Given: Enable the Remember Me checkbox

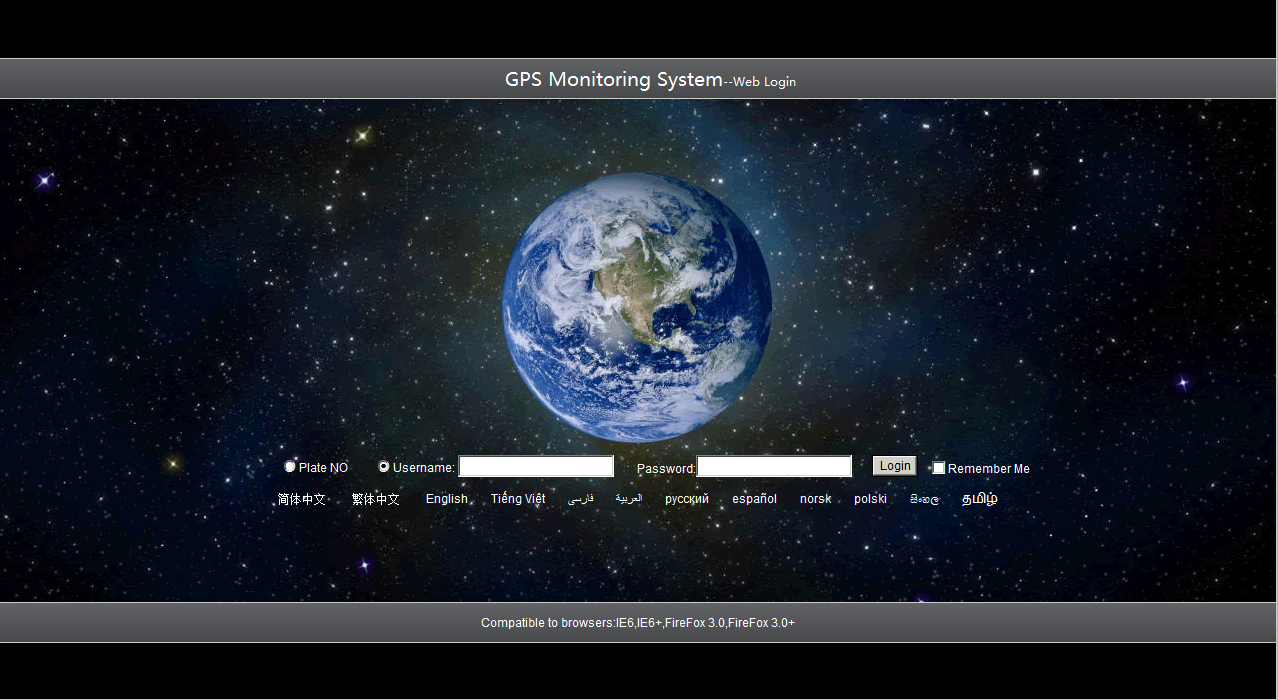Looking at the screenshot, I should click(x=938, y=467).
